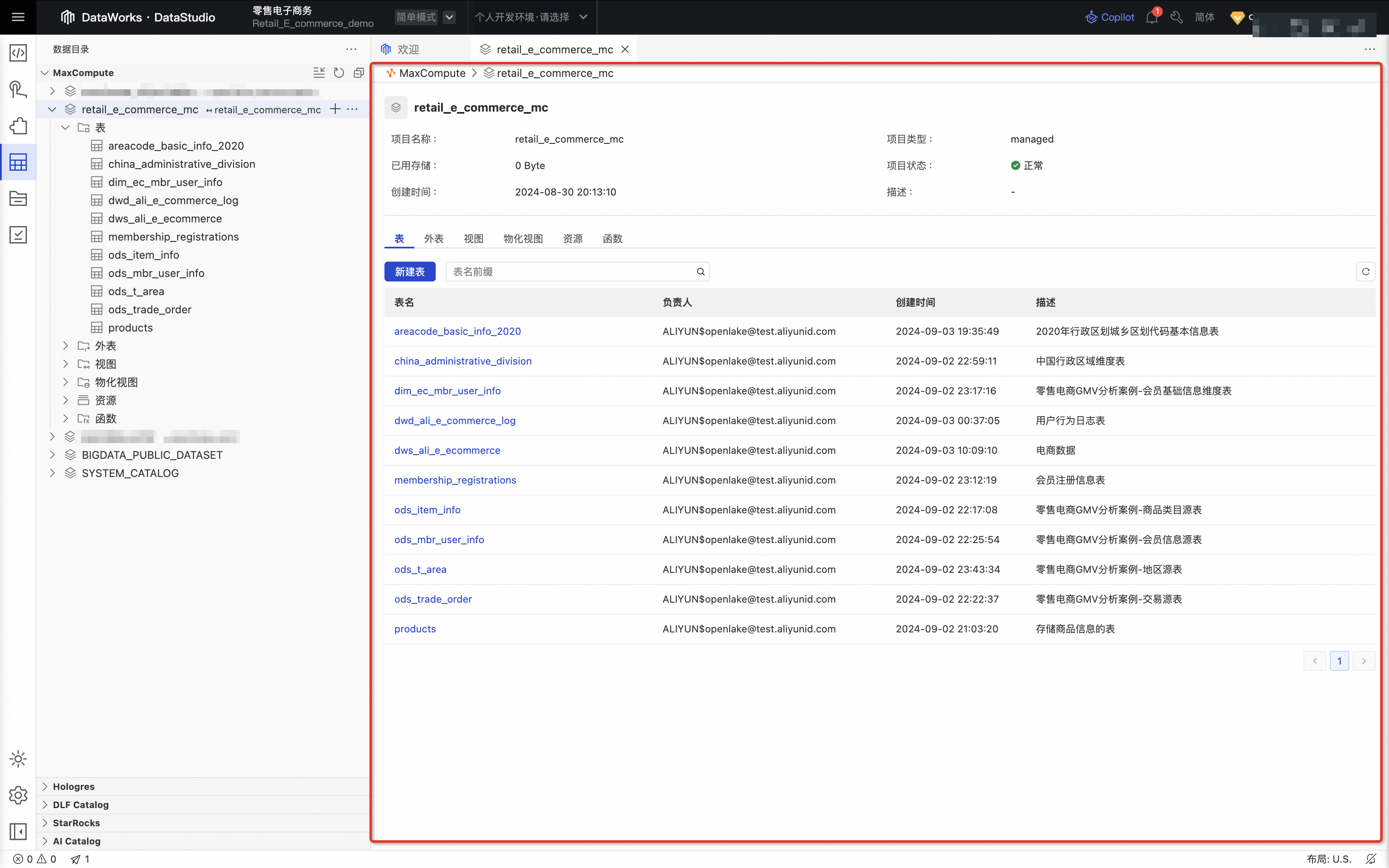Expand the Hologres section
Viewport: 1389px width, 868px height.
click(x=45, y=787)
